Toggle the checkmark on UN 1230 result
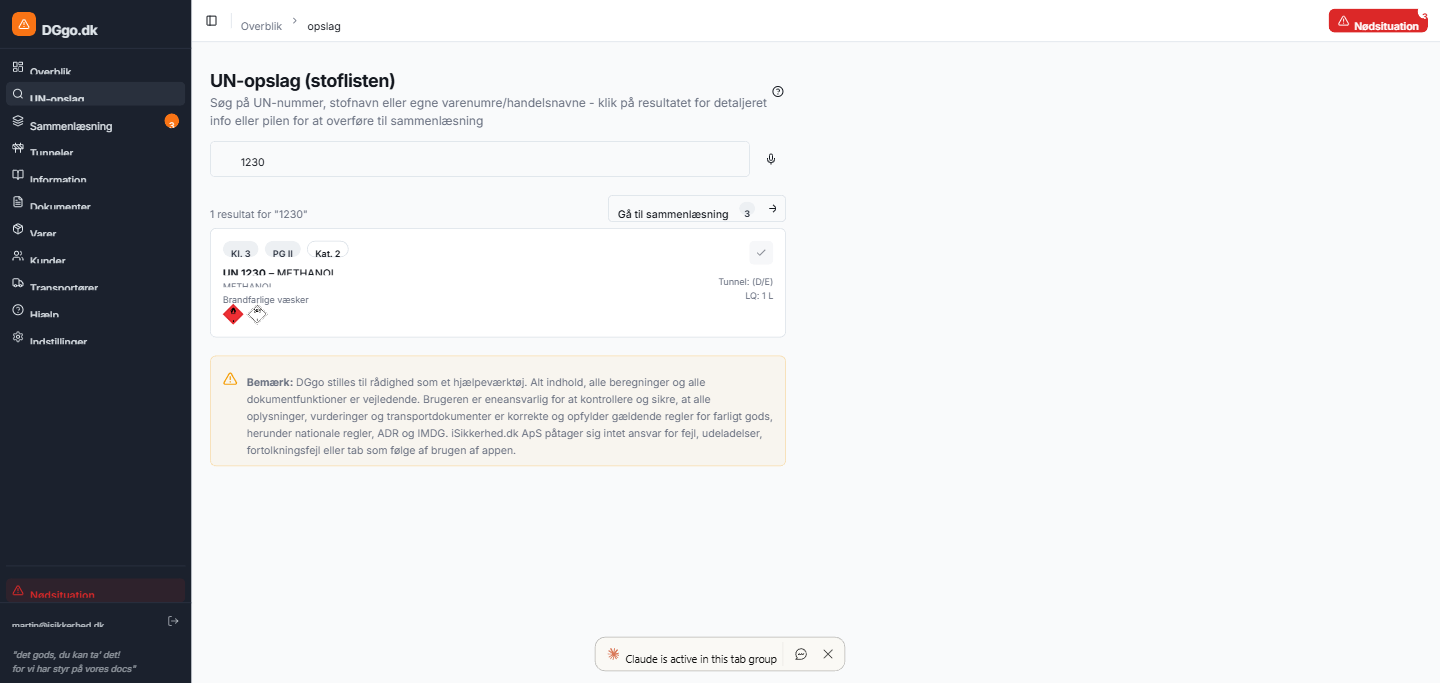This screenshot has width=1440, height=683. coord(761,253)
